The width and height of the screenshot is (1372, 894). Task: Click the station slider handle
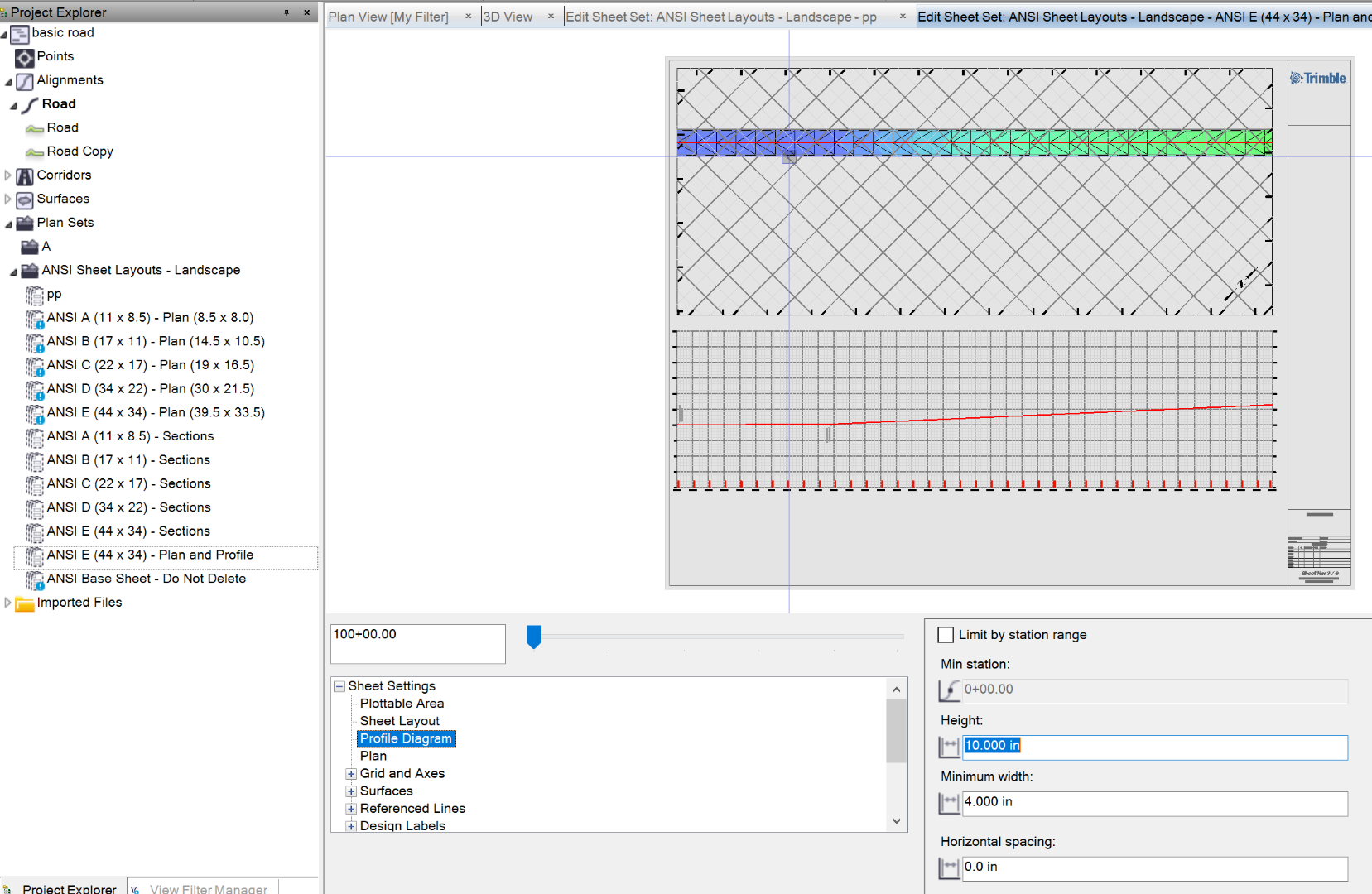tap(534, 637)
